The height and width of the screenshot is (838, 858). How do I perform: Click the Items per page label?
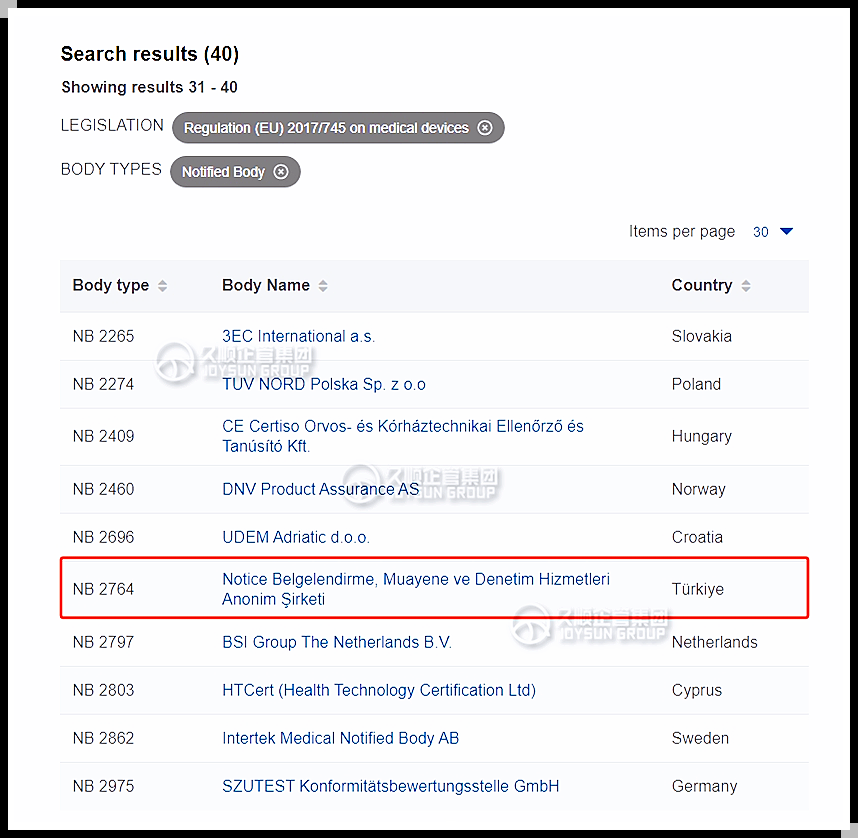point(682,232)
